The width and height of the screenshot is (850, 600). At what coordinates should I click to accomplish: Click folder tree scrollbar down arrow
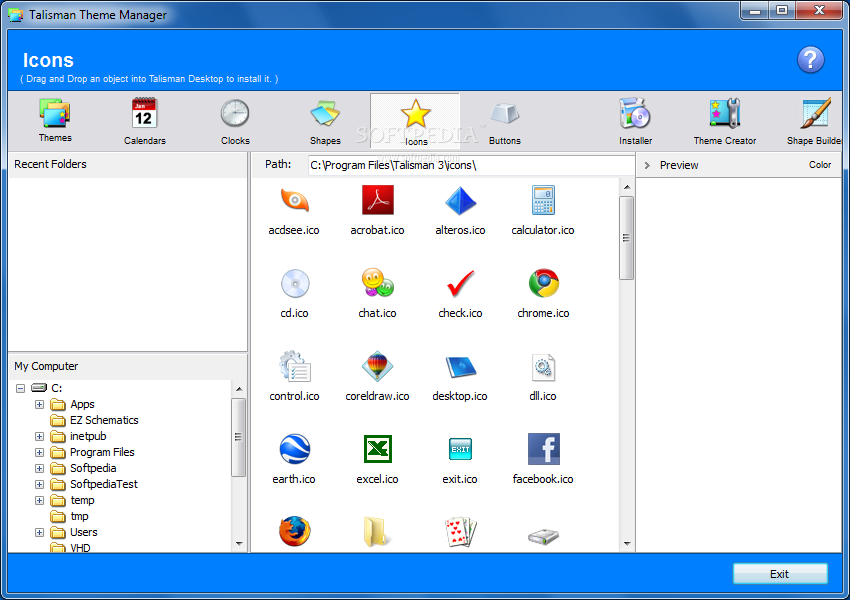[x=239, y=543]
